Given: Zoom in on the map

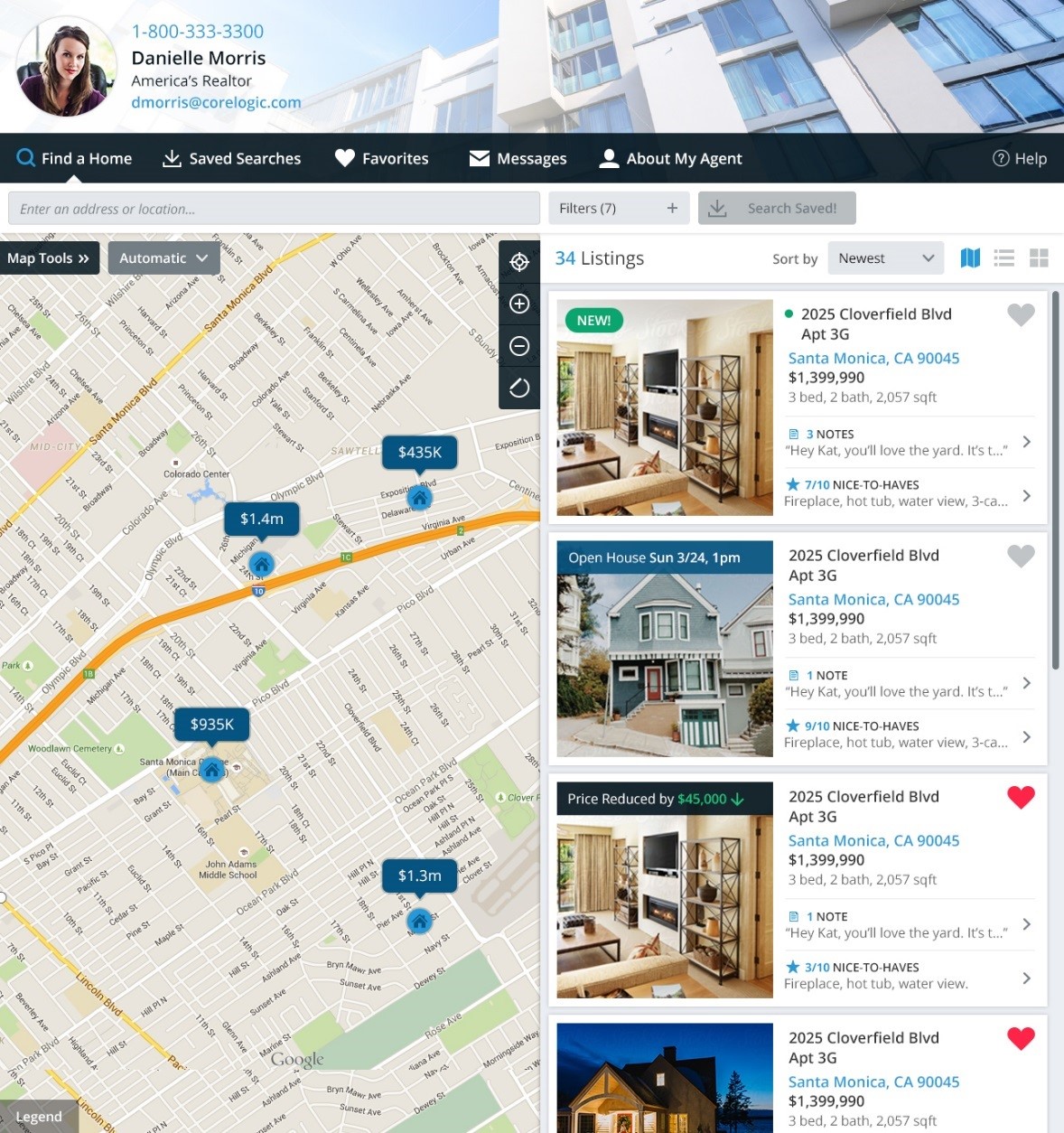Looking at the screenshot, I should coord(519,304).
